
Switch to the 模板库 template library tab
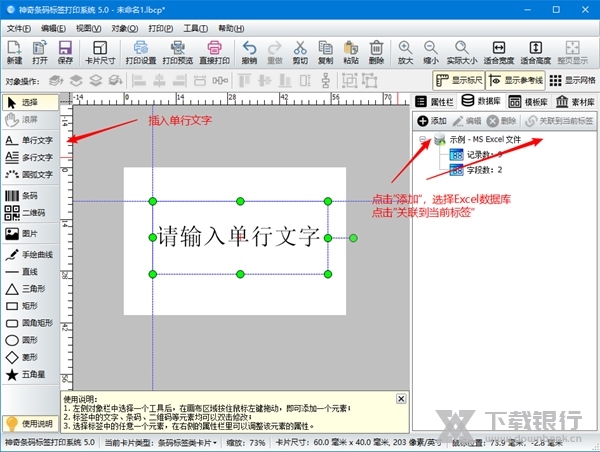(528, 102)
